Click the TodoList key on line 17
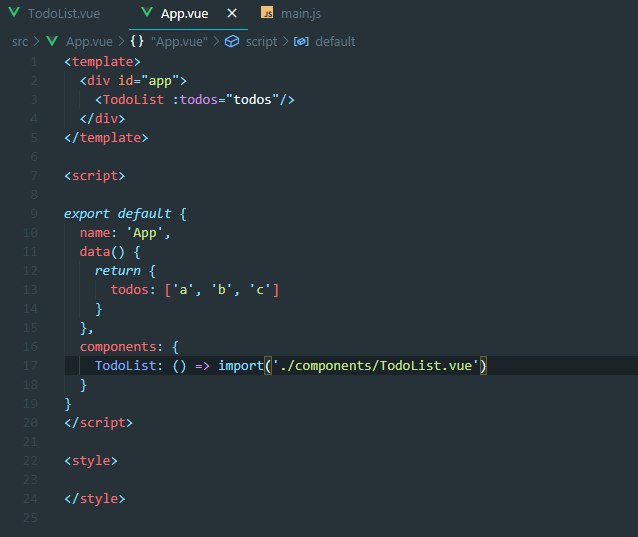This screenshot has width=638, height=537. (x=125, y=365)
